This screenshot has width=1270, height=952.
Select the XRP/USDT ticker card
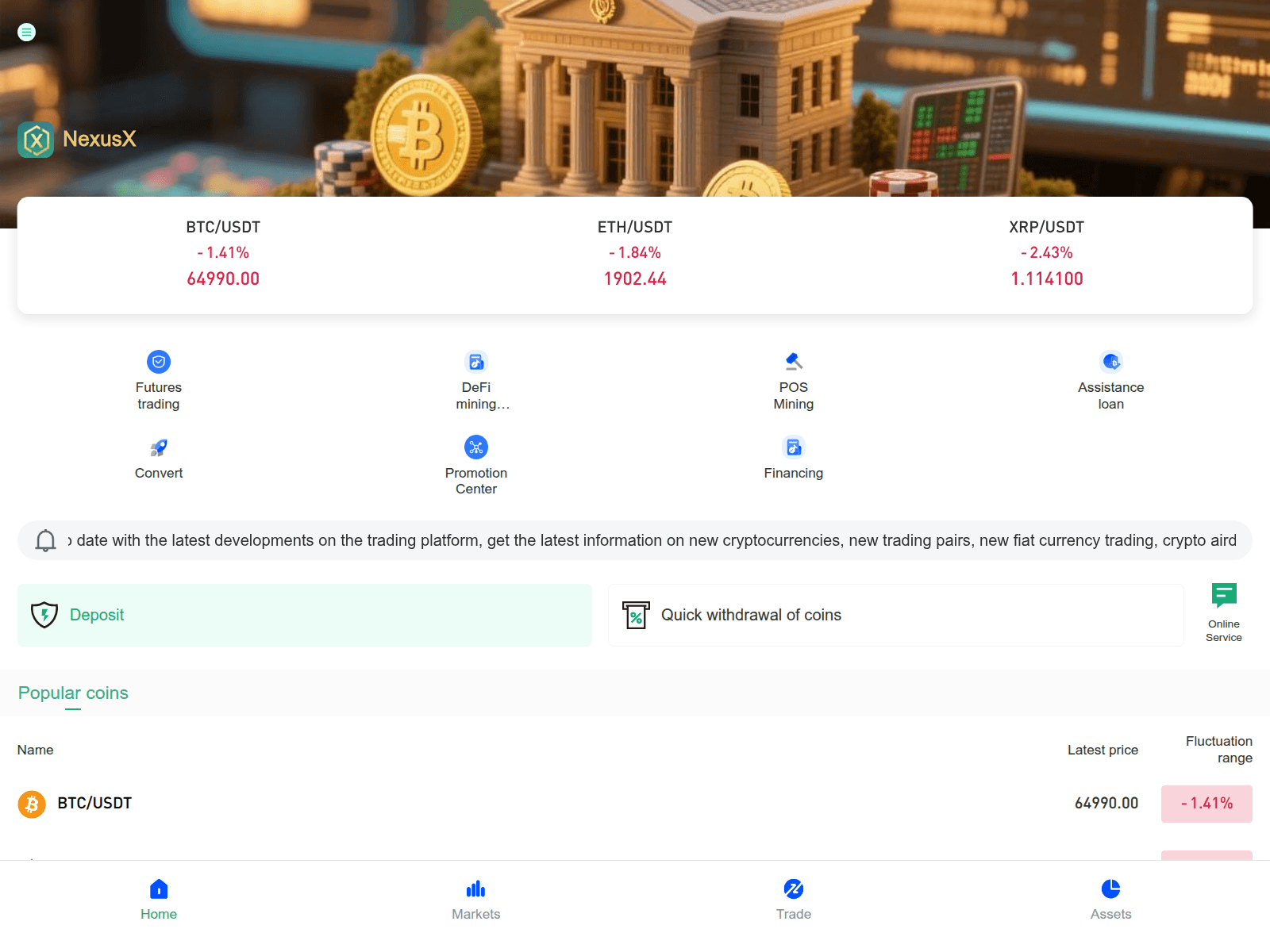(x=1047, y=254)
